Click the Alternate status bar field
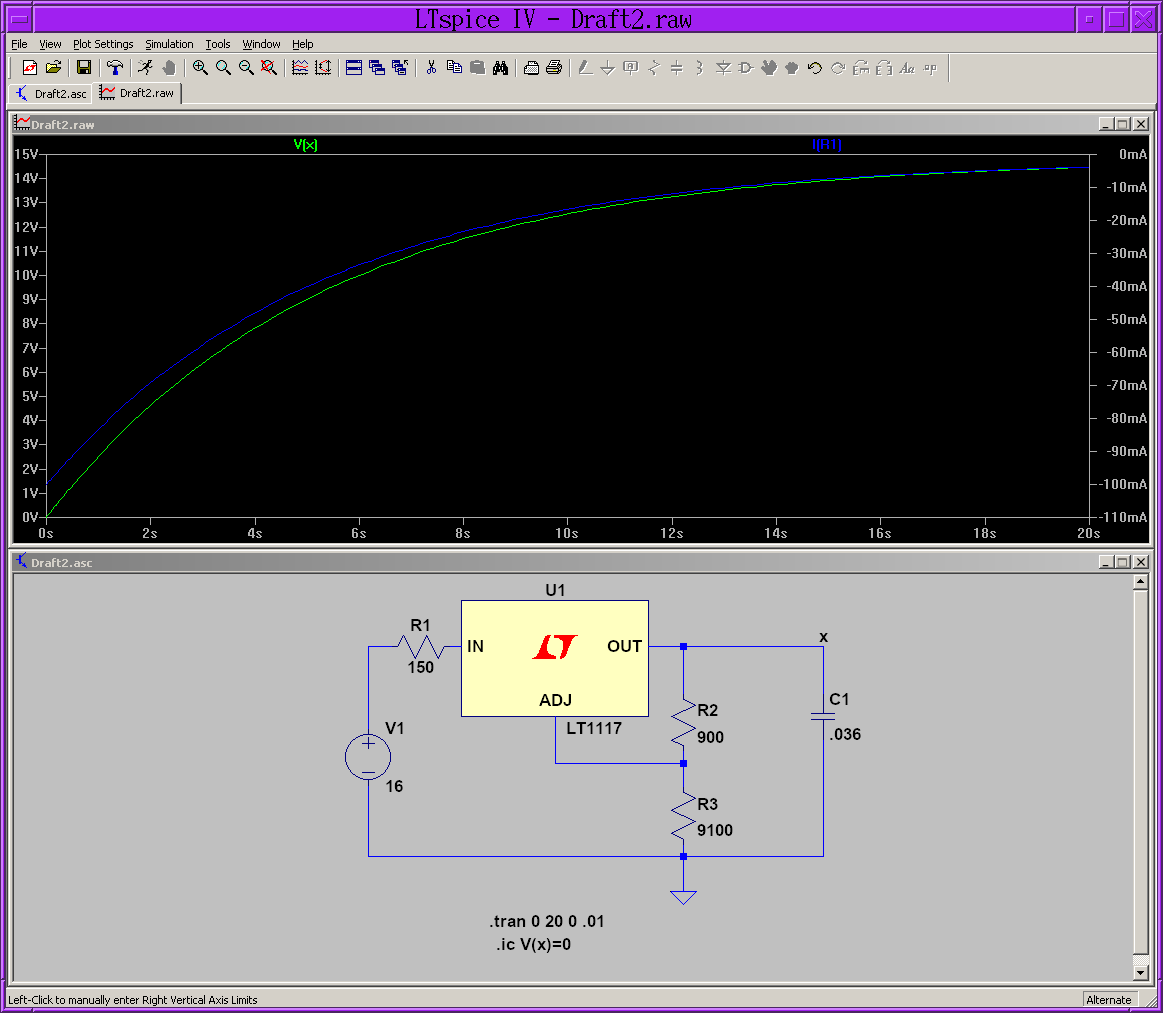This screenshot has height=1013, width=1163. coord(1109,1000)
